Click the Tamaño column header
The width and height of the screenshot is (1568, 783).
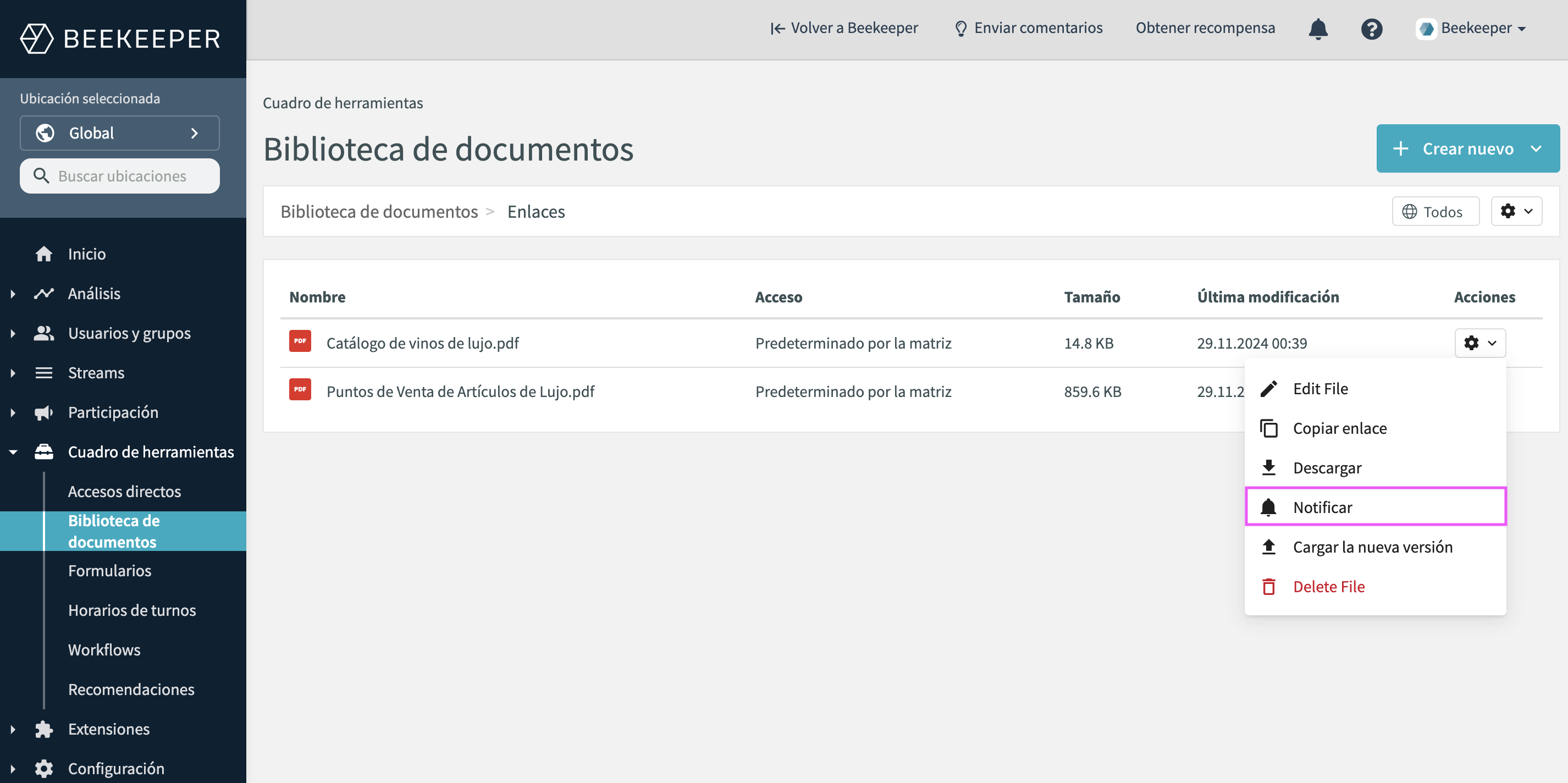pyautogui.click(x=1092, y=296)
